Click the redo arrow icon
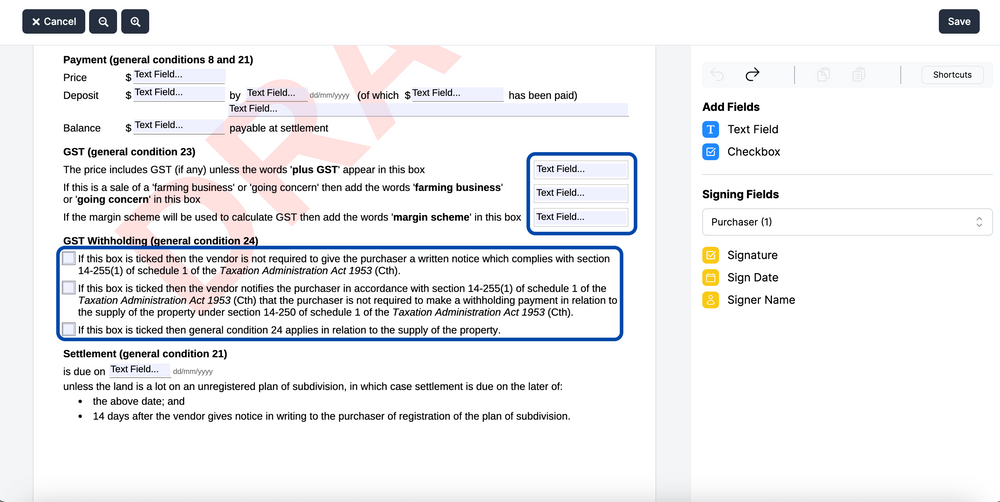 coord(753,75)
